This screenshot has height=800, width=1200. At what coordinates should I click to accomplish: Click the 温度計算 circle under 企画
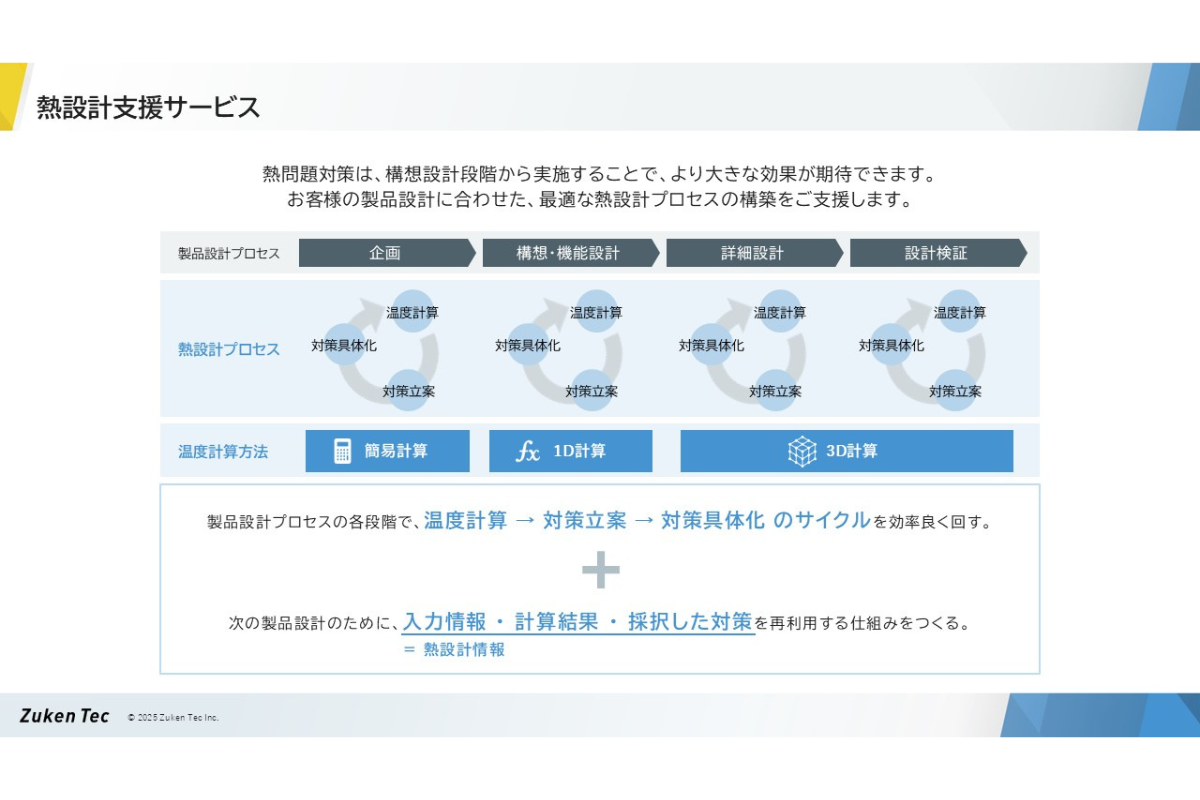pyautogui.click(x=411, y=312)
